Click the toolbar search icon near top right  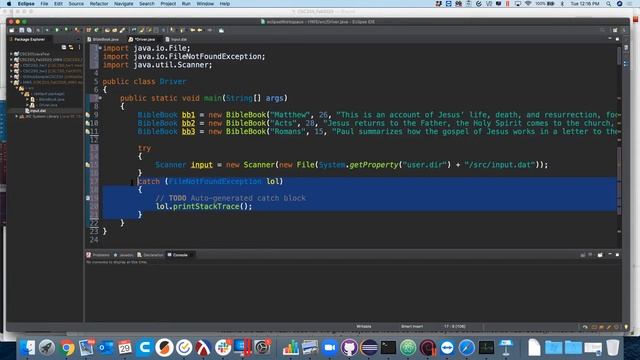(602, 30)
